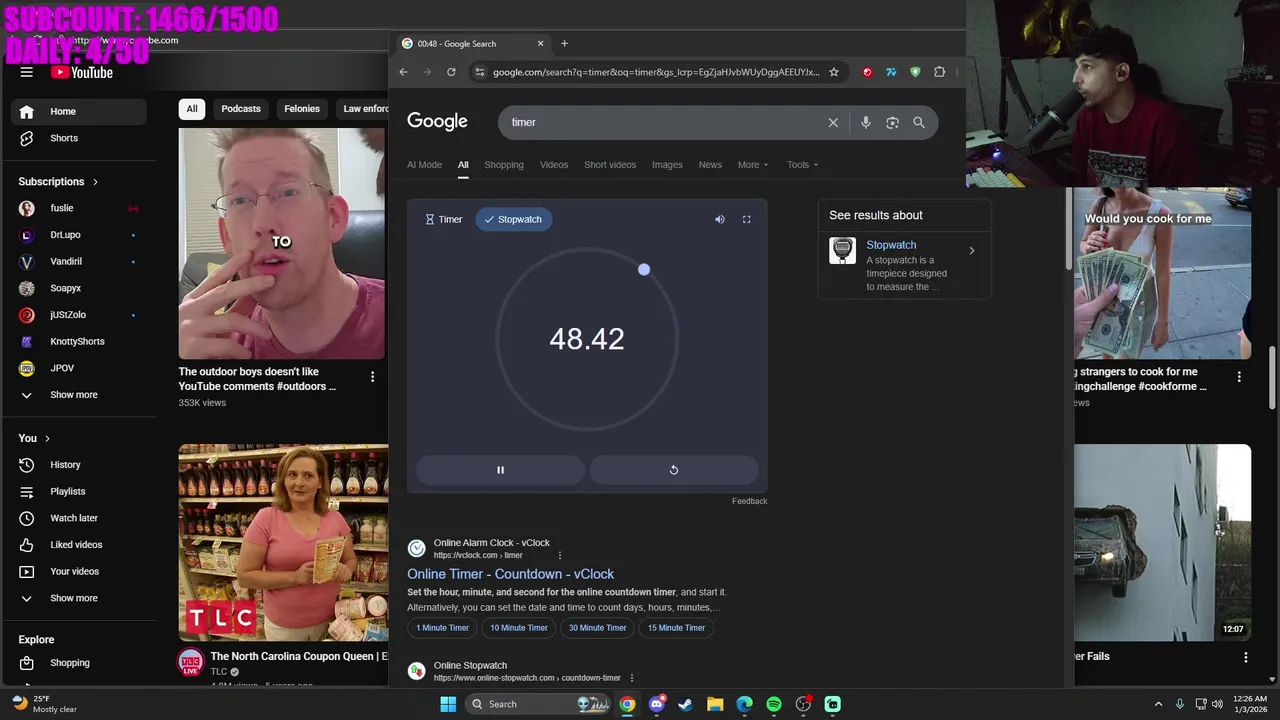Select the 15 Minute Timer chip
This screenshot has height=720, width=1280.
click(x=676, y=628)
